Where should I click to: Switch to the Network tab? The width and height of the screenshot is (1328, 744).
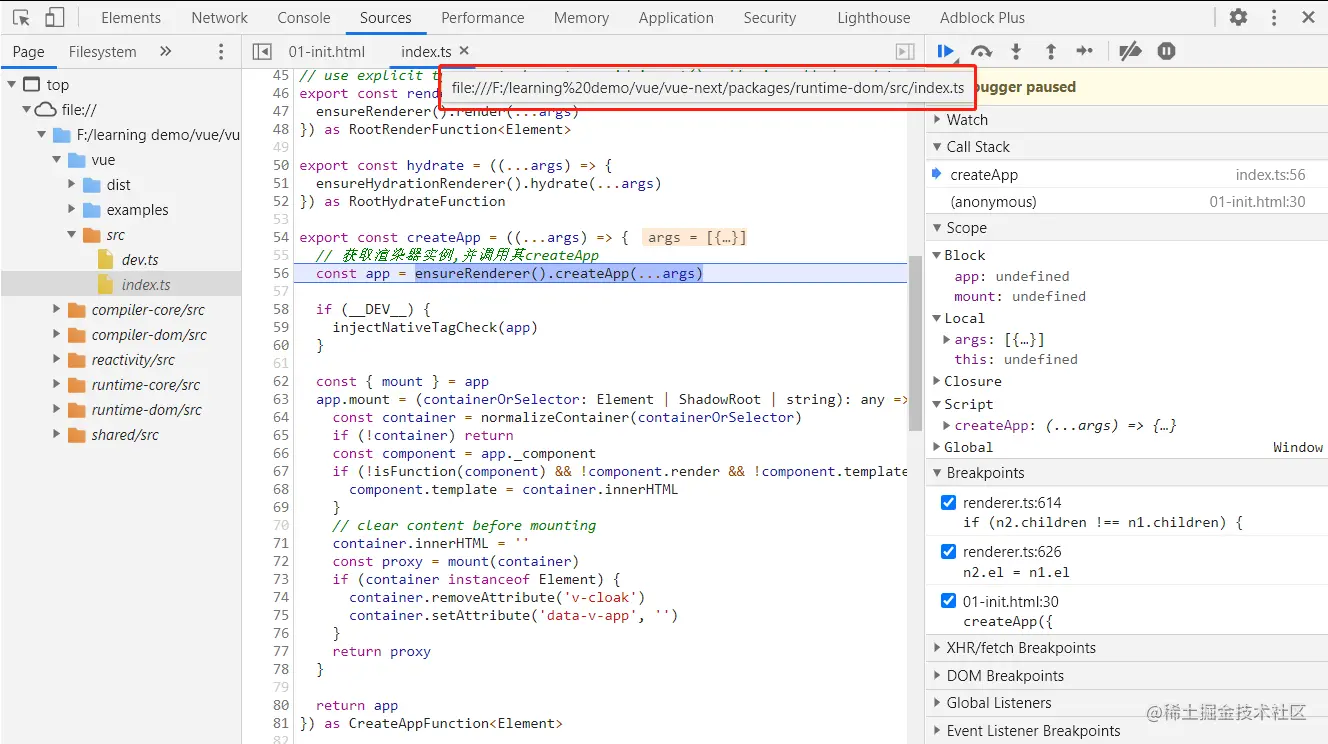[x=220, y=18]
